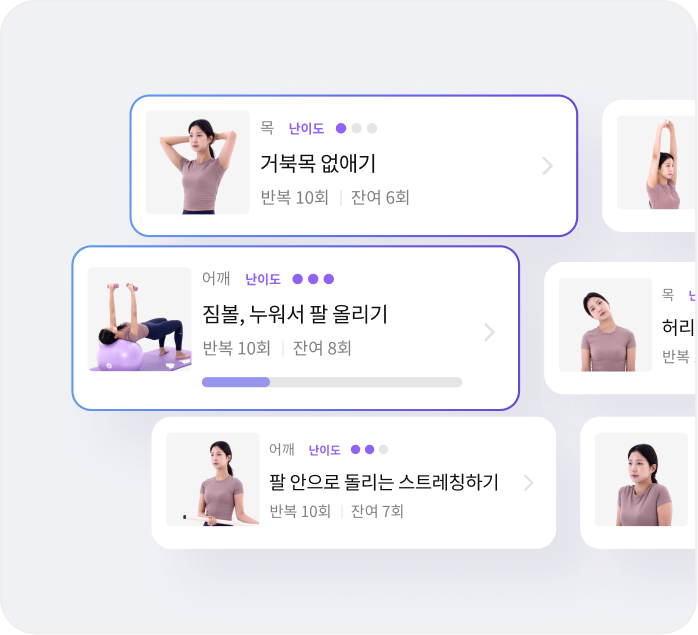698x635 pixels.
Task: Select the 팔 안으로 돌리는 스트레칭하기 title
Action: pyautogui.click(x=384, y=482)
